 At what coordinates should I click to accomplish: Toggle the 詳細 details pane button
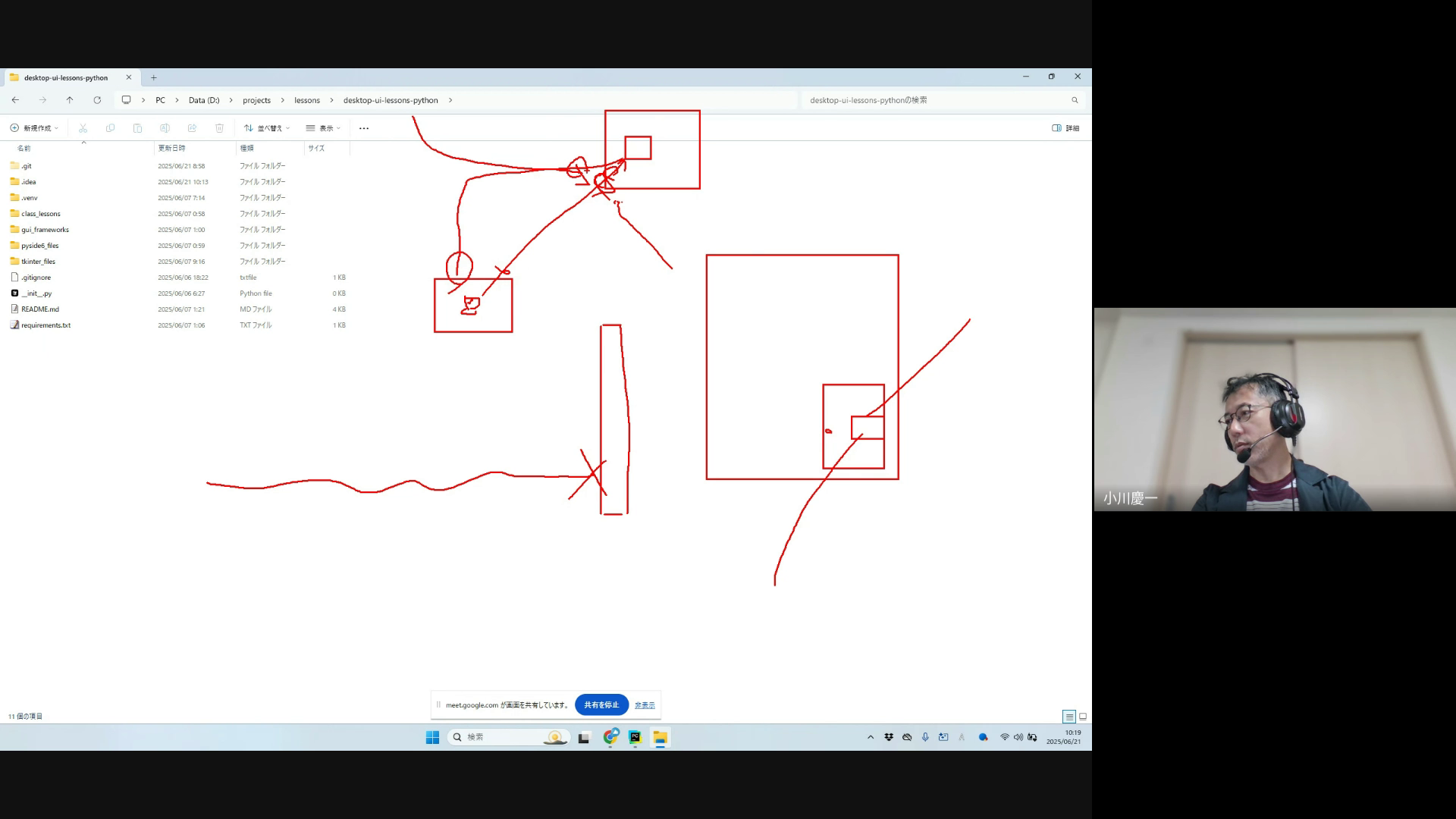pos(1065,128)
